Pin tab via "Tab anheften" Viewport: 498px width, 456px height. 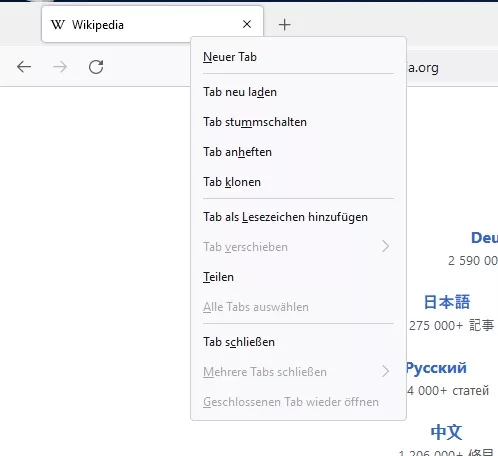298,152
